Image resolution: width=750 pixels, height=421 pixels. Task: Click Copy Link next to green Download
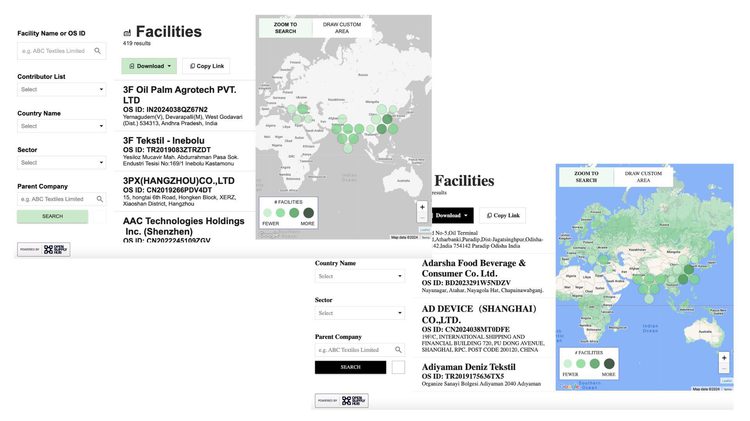pyautogui.click(x=207, y=66)
